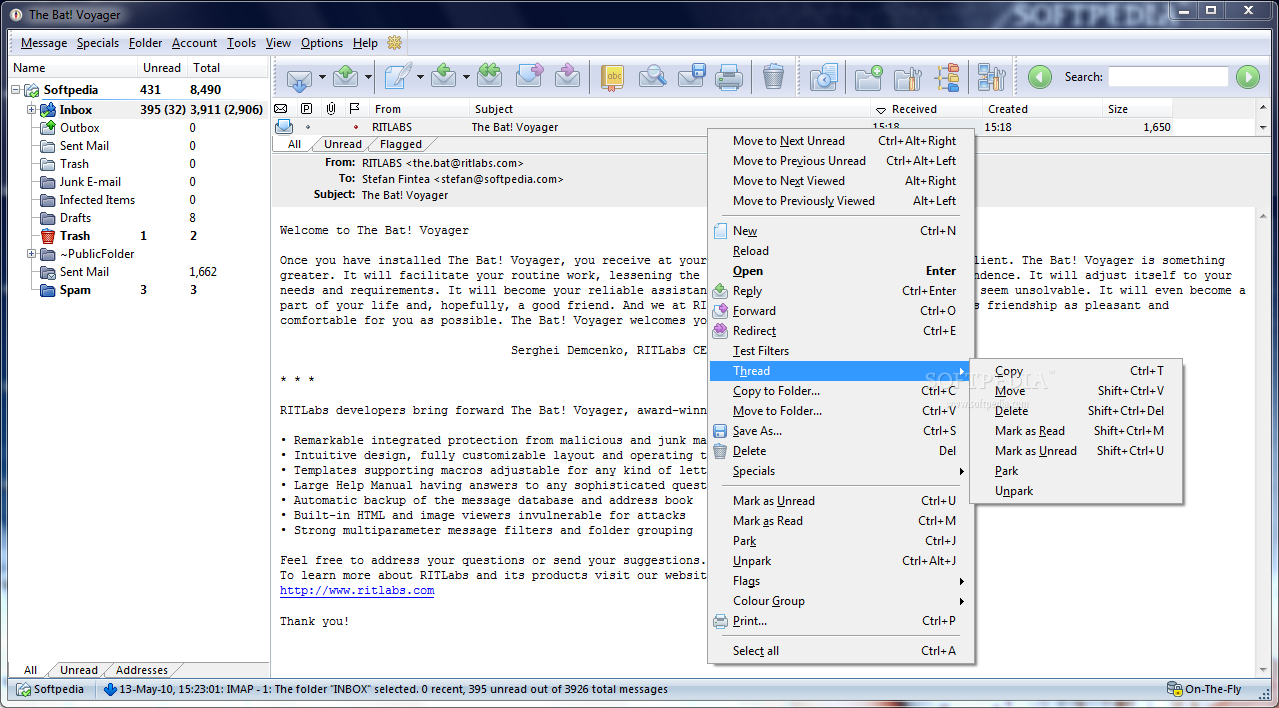Open the Specials menu in menu bar
This screenshot has height=708, width=1279.
(98, 43)
